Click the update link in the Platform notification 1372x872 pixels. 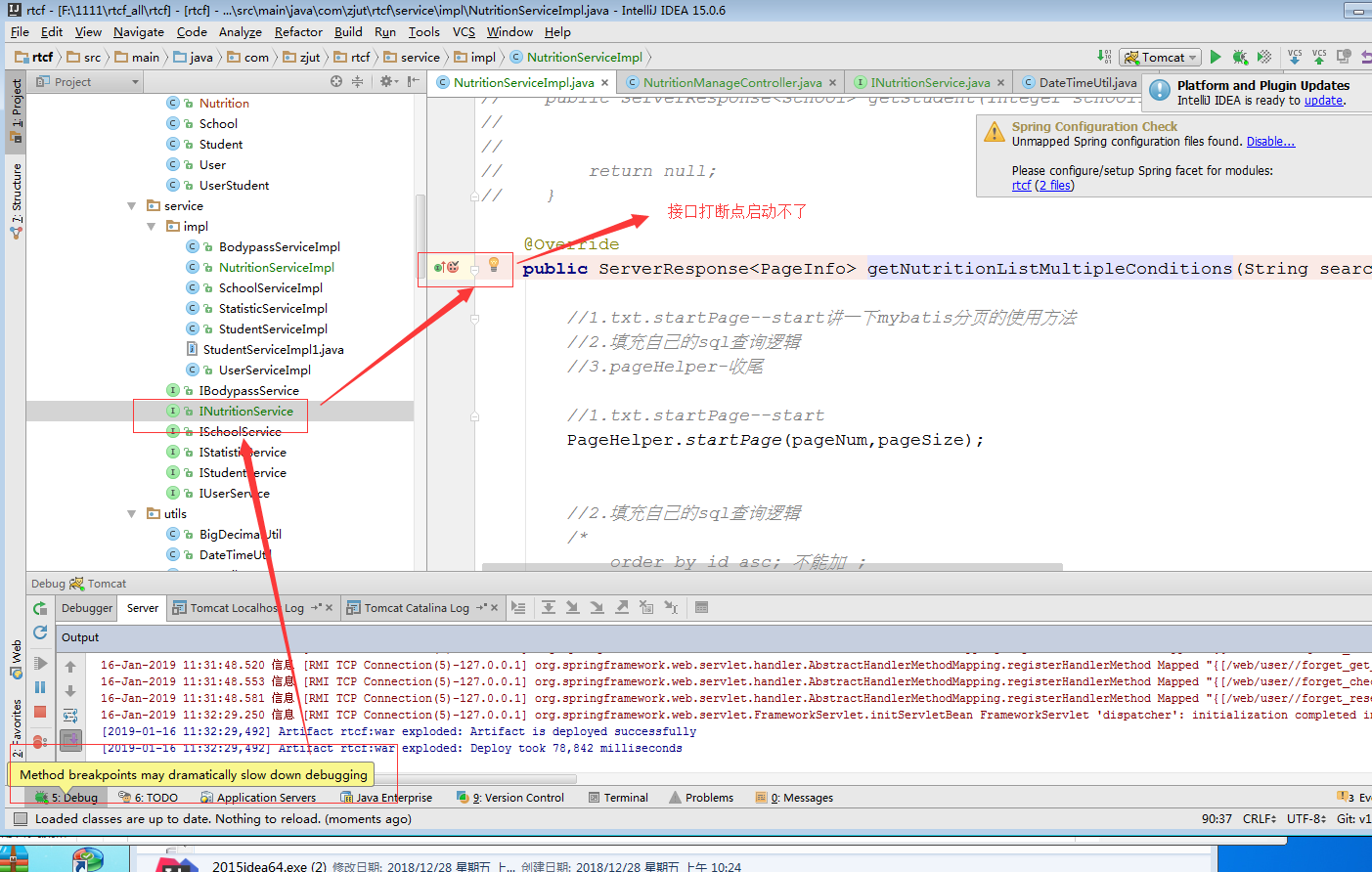coord(1323,101)
